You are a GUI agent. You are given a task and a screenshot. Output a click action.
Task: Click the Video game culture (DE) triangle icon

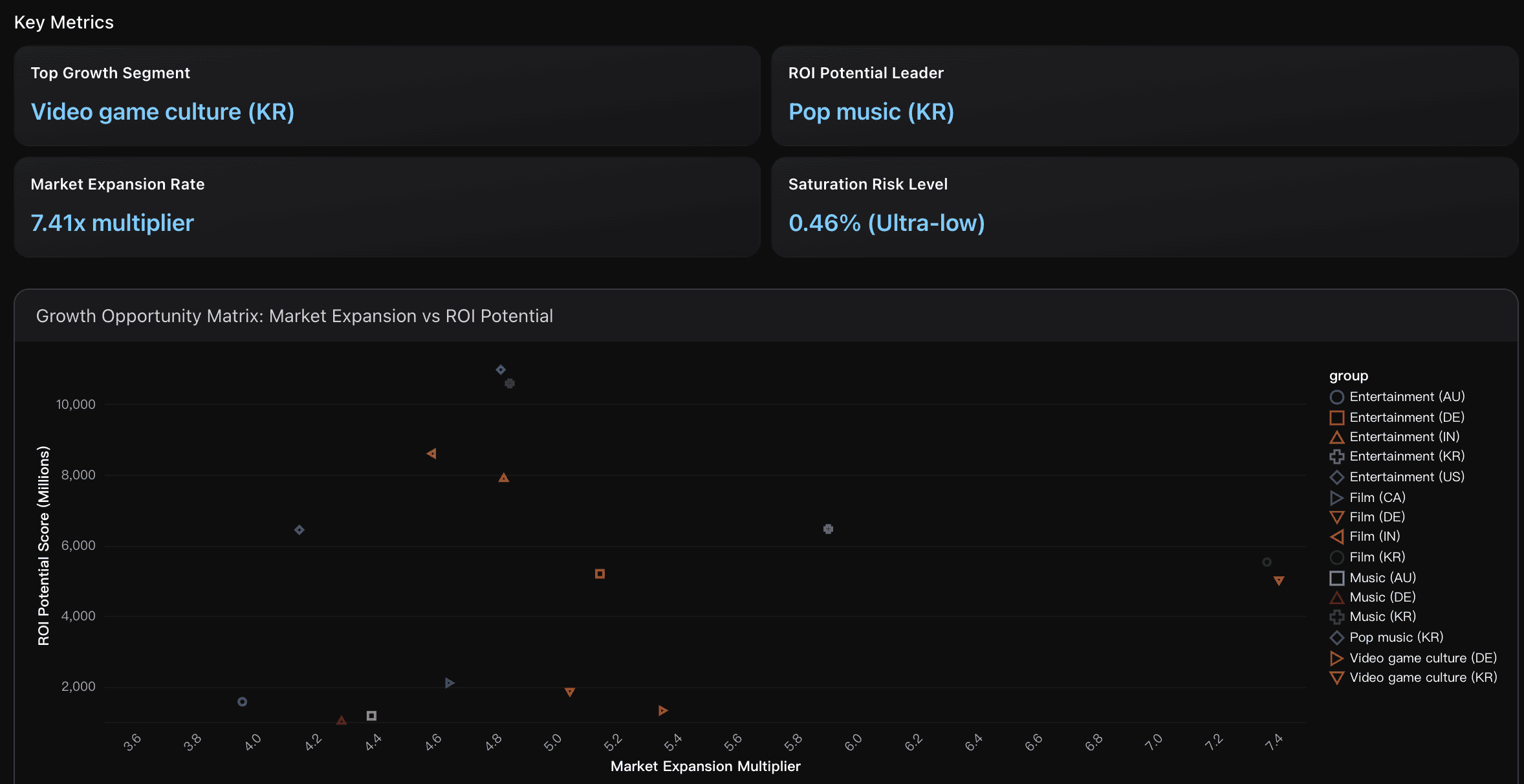pyautogui.click(x=1338, y=658)
